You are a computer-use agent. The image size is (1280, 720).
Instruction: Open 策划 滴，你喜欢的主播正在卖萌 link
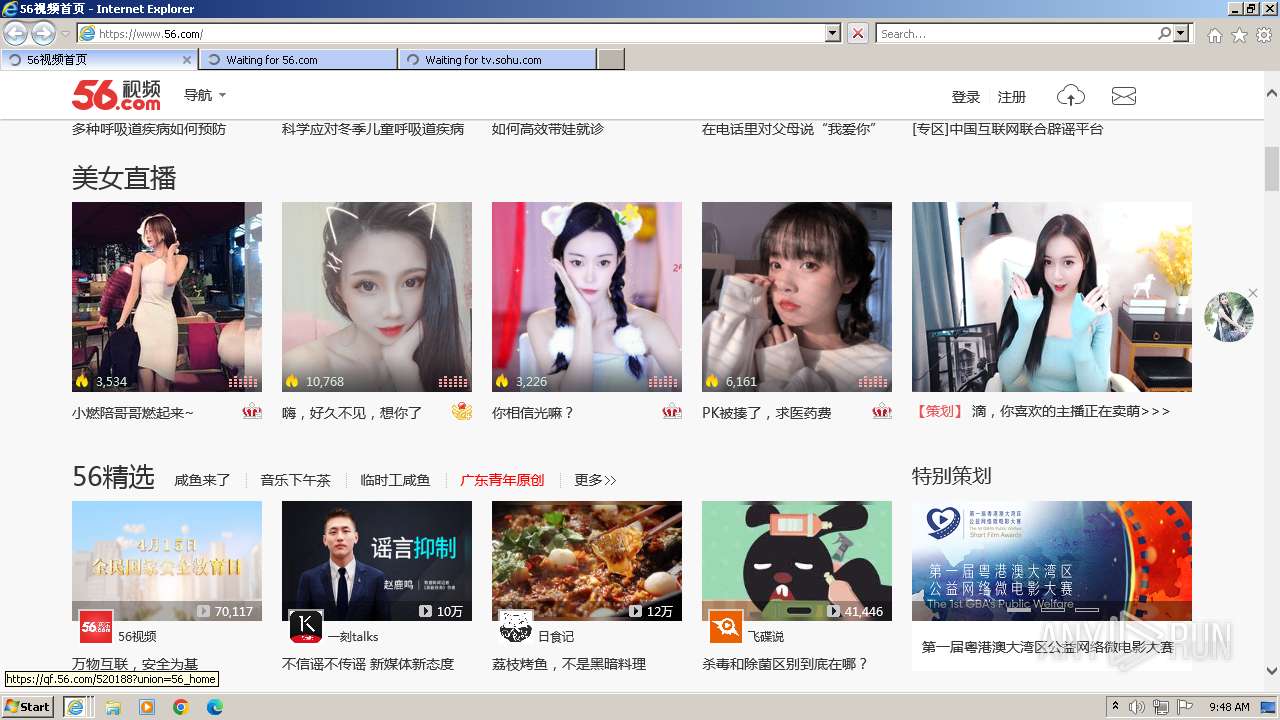click(1041, 411)
